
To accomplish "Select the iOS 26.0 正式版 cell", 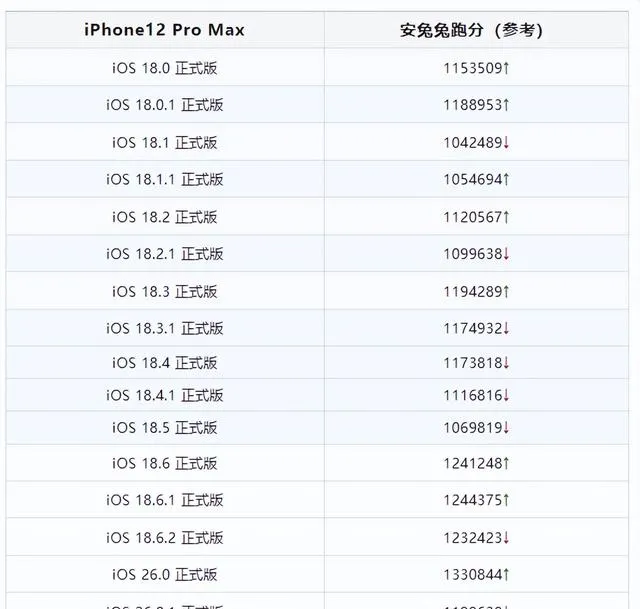I will coord(165,575).
